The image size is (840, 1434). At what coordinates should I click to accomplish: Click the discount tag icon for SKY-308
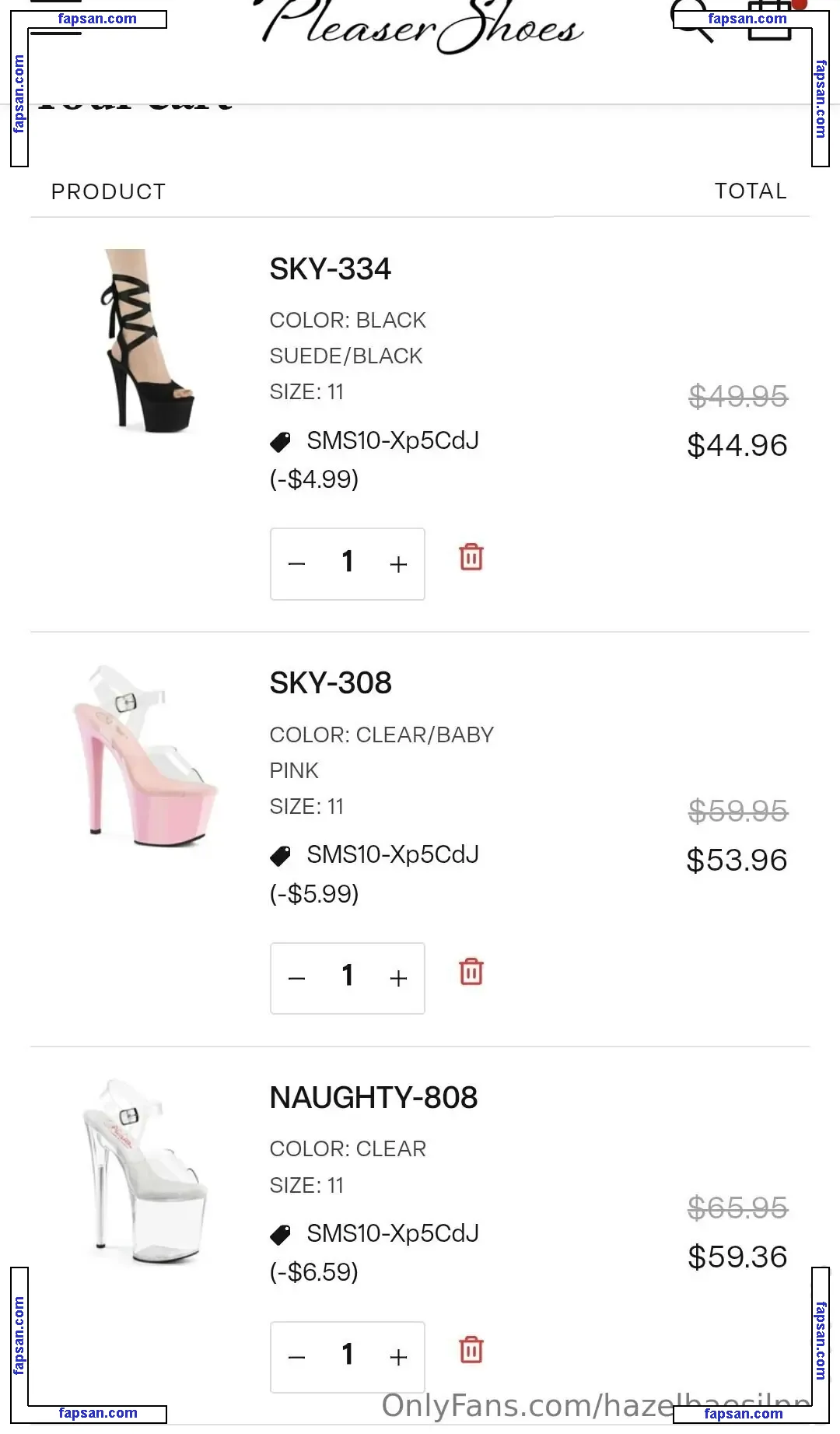[280, 856]
